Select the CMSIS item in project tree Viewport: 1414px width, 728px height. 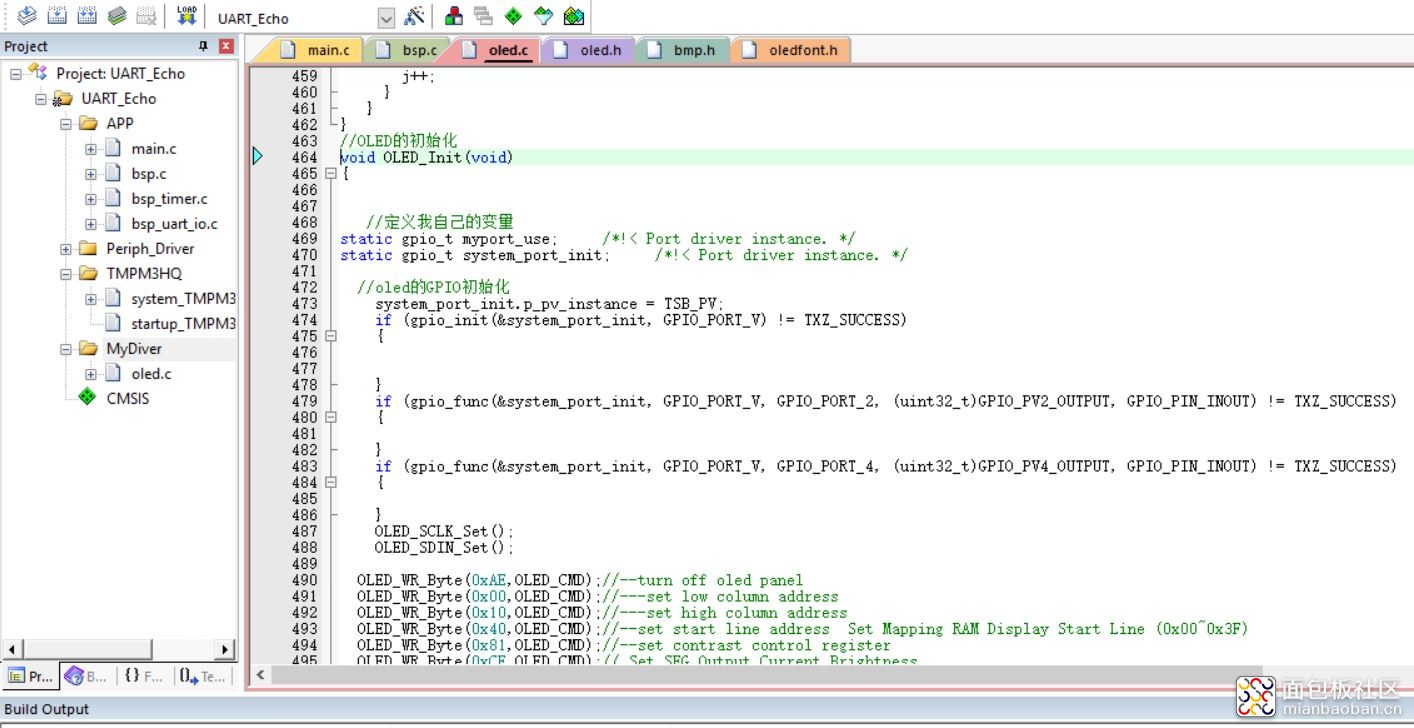point(128,398)
